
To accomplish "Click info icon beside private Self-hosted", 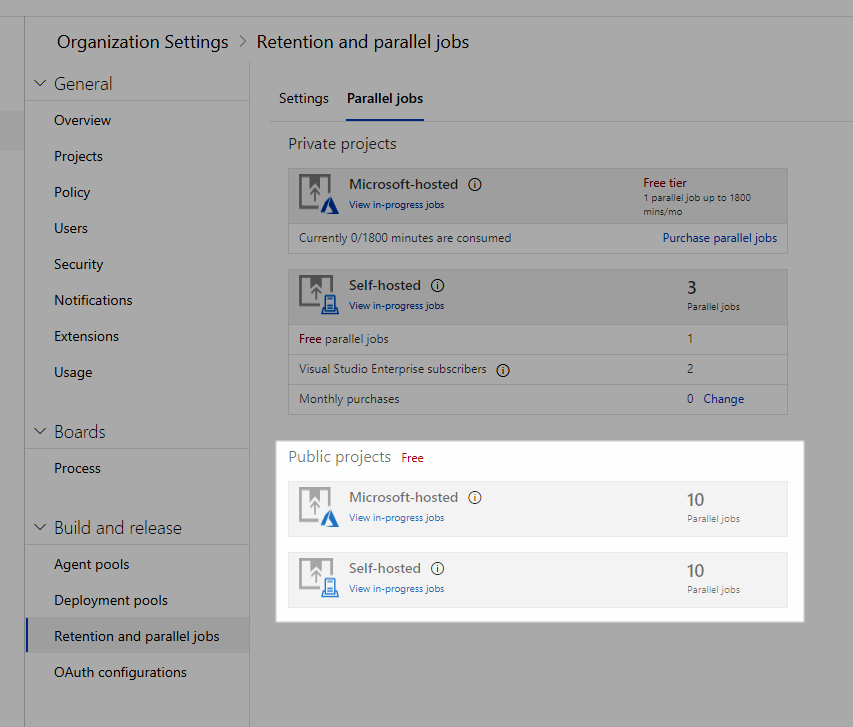I will tap(438, 286).
